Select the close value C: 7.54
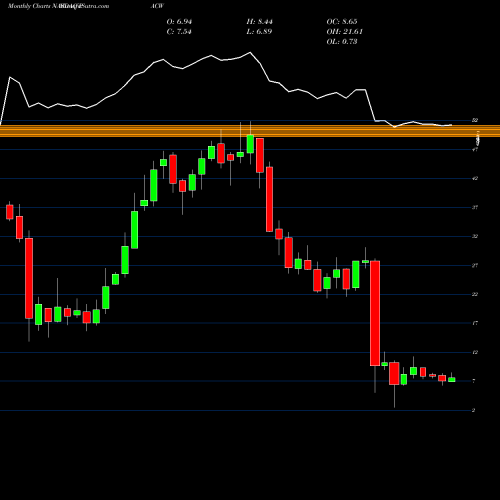Viewport: 500px width, 500px height. [x=179, y=32]
